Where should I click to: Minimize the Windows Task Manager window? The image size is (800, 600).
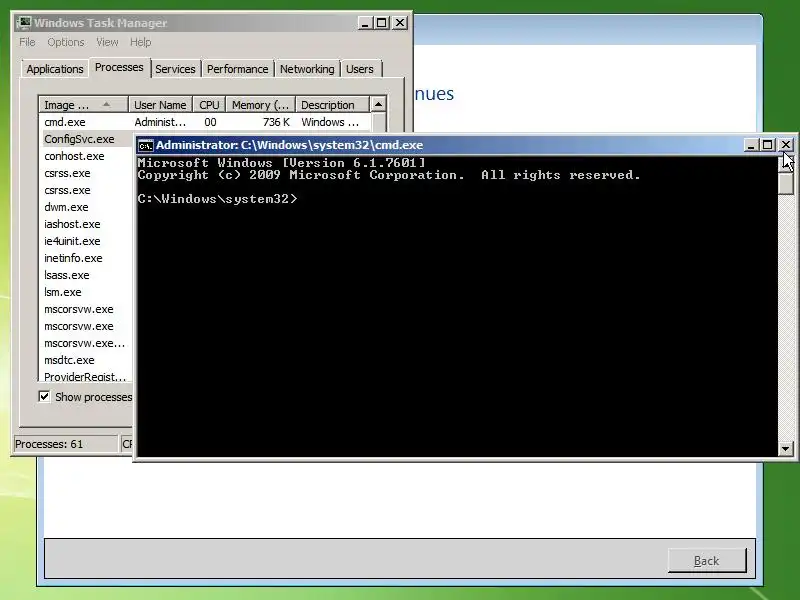point(364,23)
